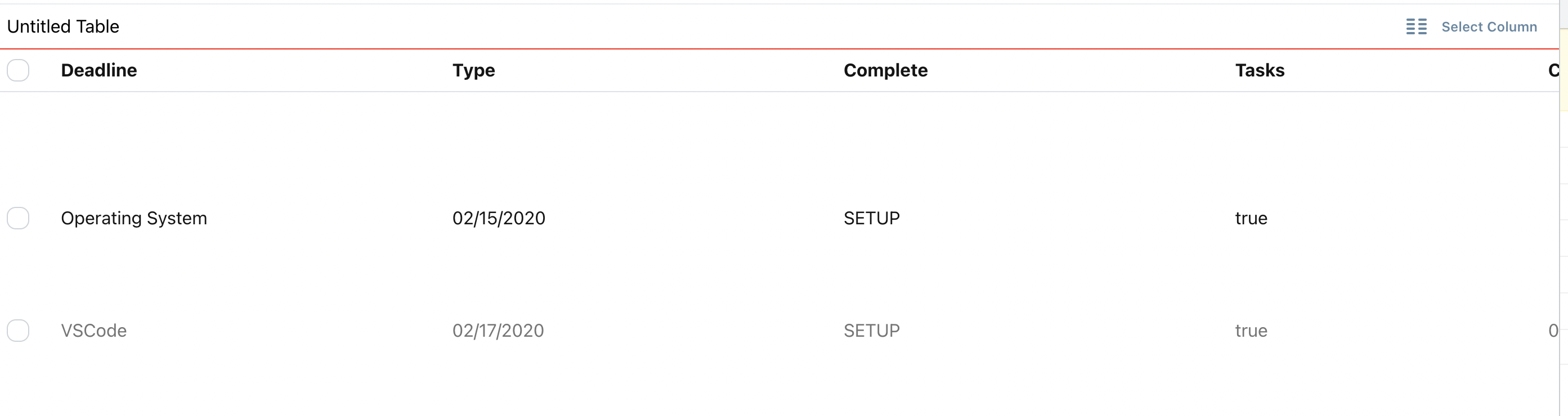1568x416 pixels.
Task: Click the Select Column list icon
Action: pyautogui.click(x=1417, y=27)
